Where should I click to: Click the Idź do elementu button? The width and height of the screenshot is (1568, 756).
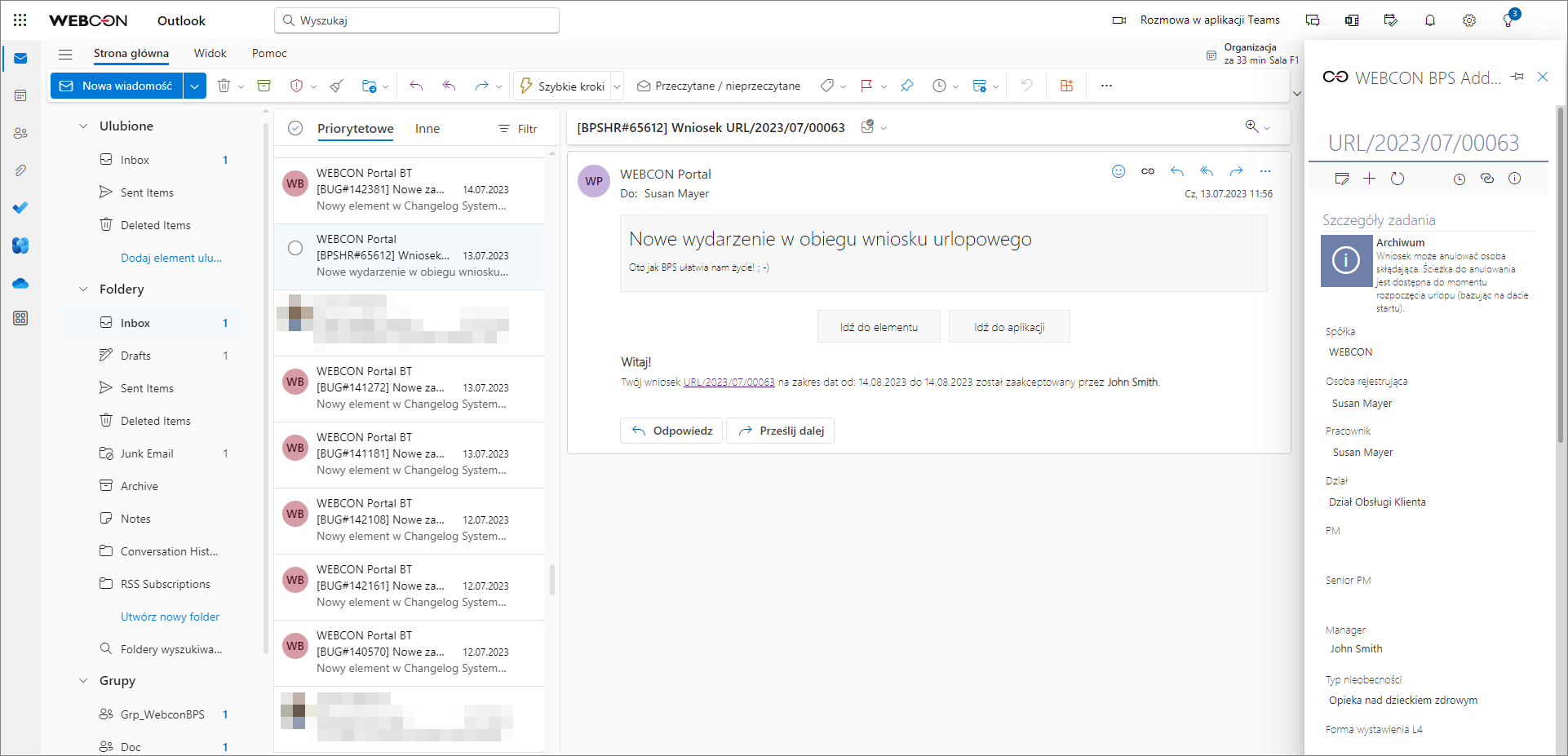pyautogui.click(x=879, y=327)
